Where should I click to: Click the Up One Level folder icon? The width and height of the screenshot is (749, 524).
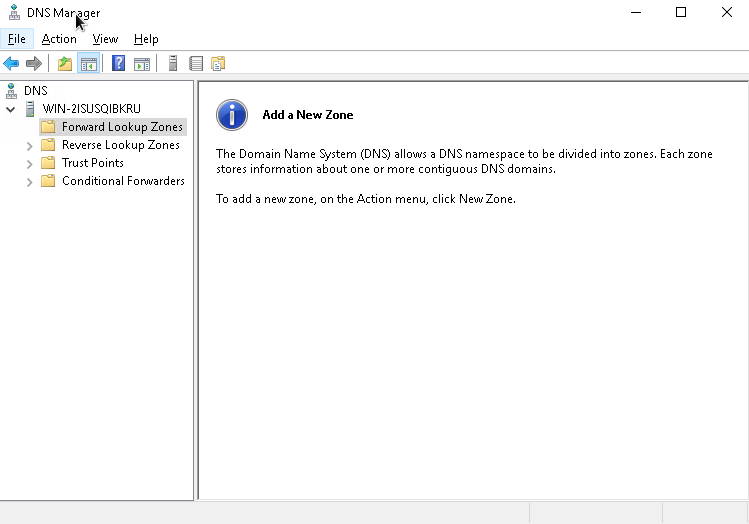coord(65,64)
